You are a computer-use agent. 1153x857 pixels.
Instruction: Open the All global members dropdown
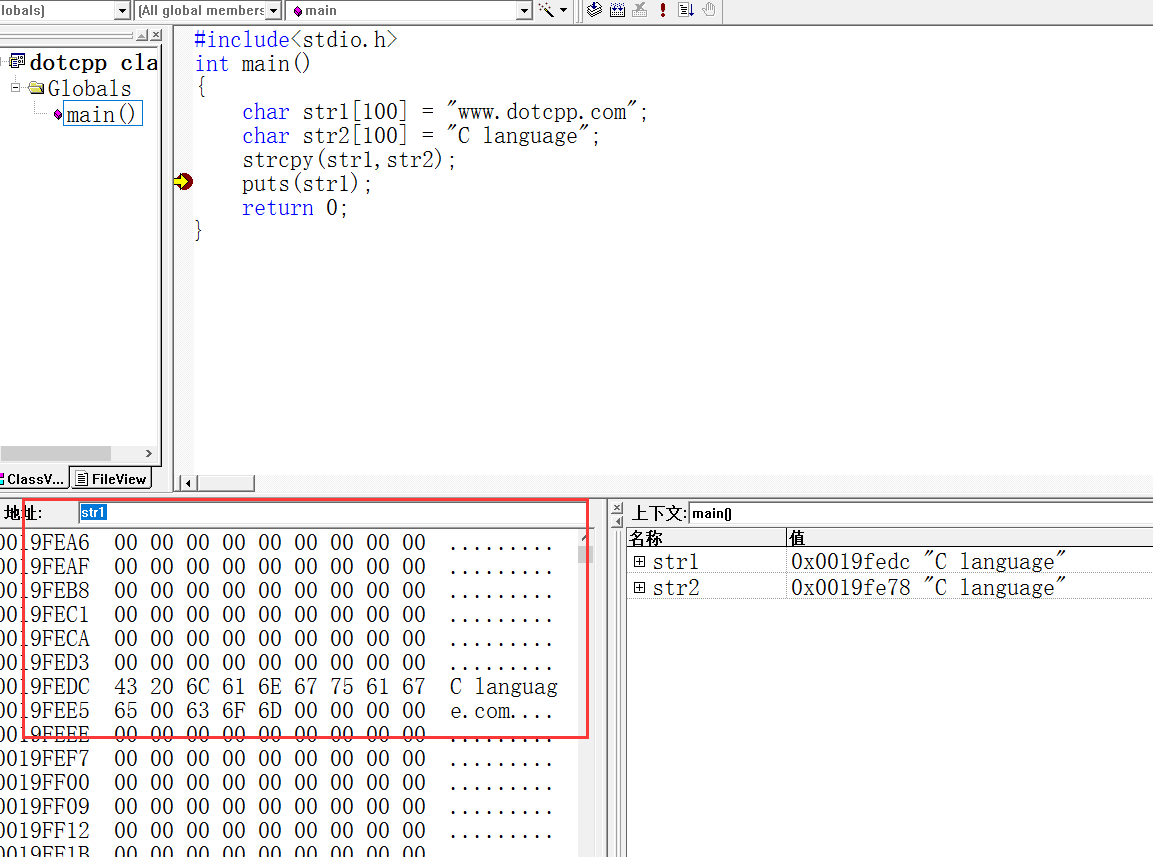[x=273, y=10]
